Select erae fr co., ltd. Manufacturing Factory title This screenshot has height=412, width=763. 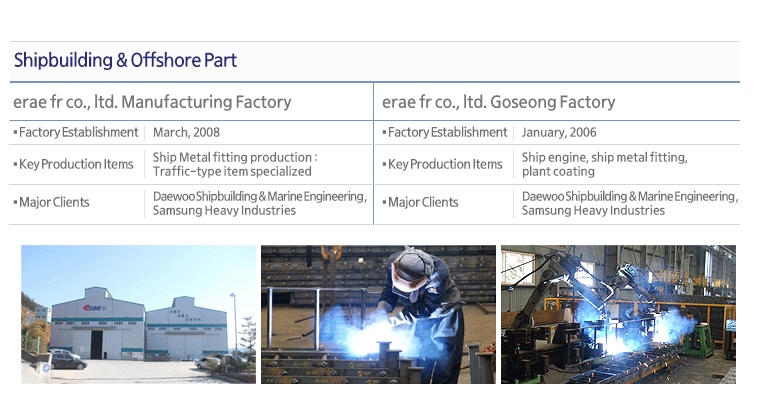152,102
